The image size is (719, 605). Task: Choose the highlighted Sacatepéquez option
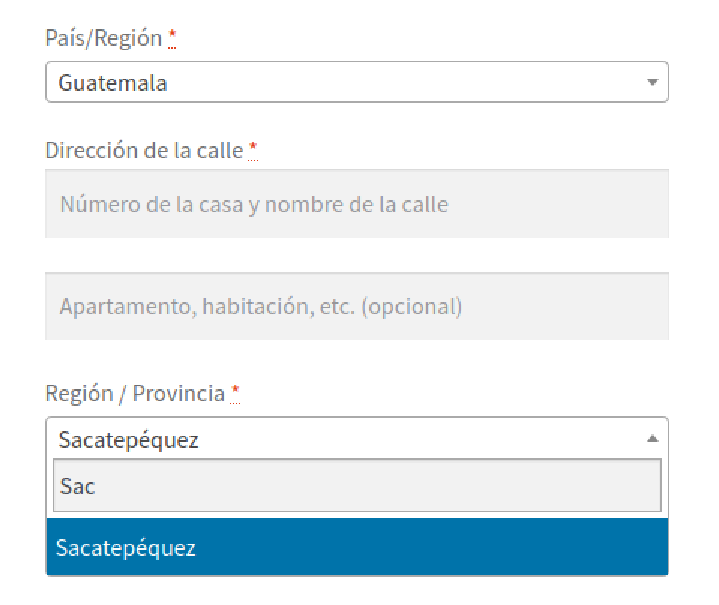click(x=357, y=547)
